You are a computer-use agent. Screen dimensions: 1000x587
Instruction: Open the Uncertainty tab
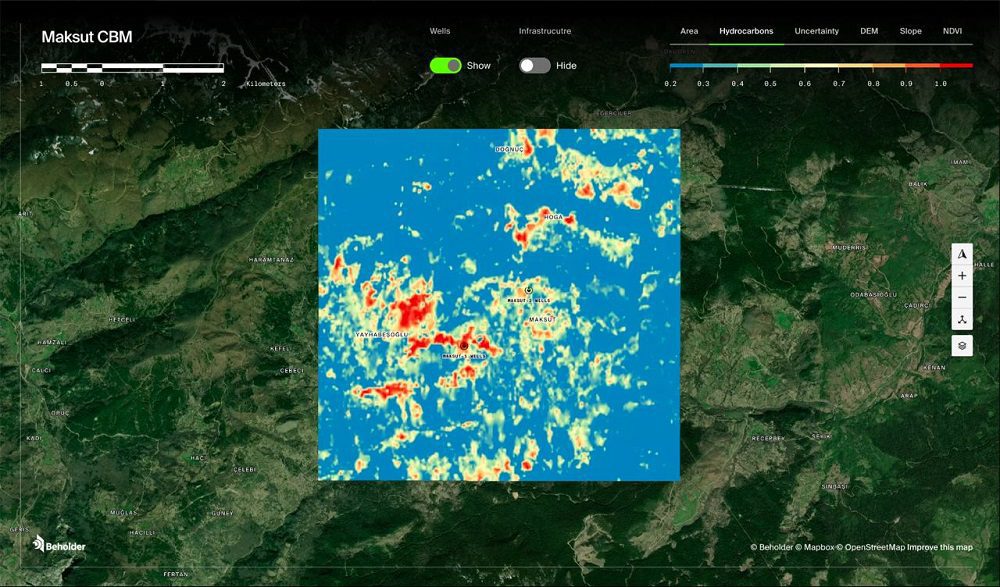coord(816,31)
